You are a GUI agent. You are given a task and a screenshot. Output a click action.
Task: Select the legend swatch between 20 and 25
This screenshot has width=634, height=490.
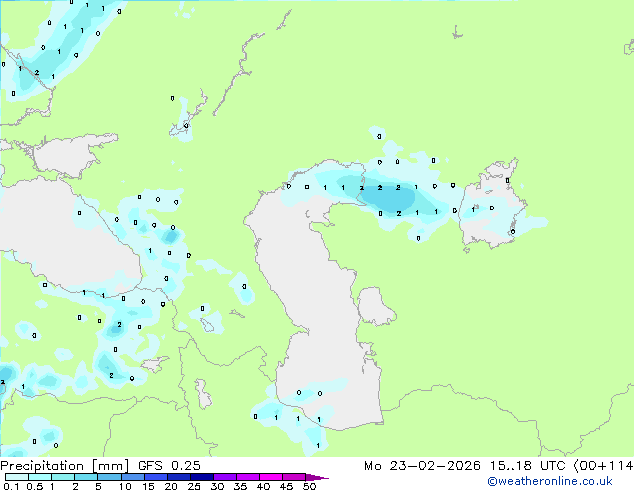point(178,477)
